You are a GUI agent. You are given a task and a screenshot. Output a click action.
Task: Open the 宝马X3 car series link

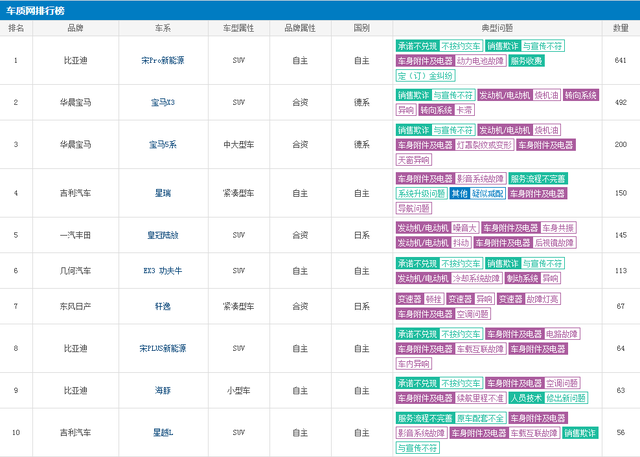pyautogui.click(x=163, y=102)
